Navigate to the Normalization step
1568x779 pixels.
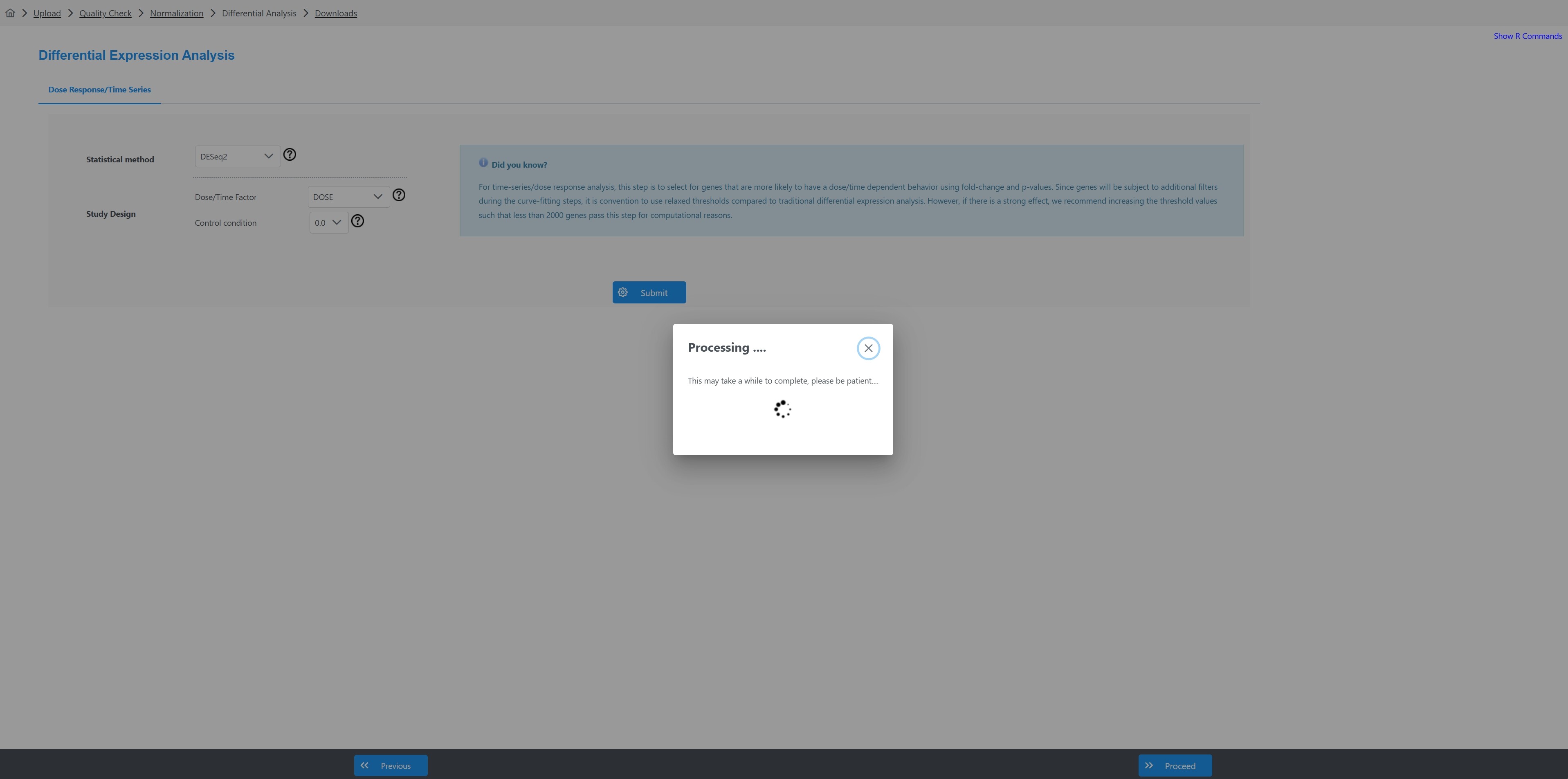[x=177, y=13]
